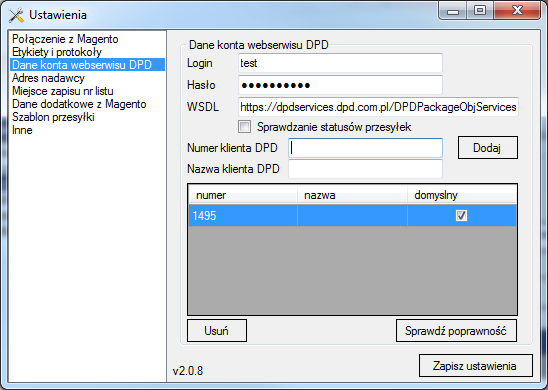This screenshot has height=390, width=548.
Task: Select the 1495 cell in the table
Action: (243, 215)
